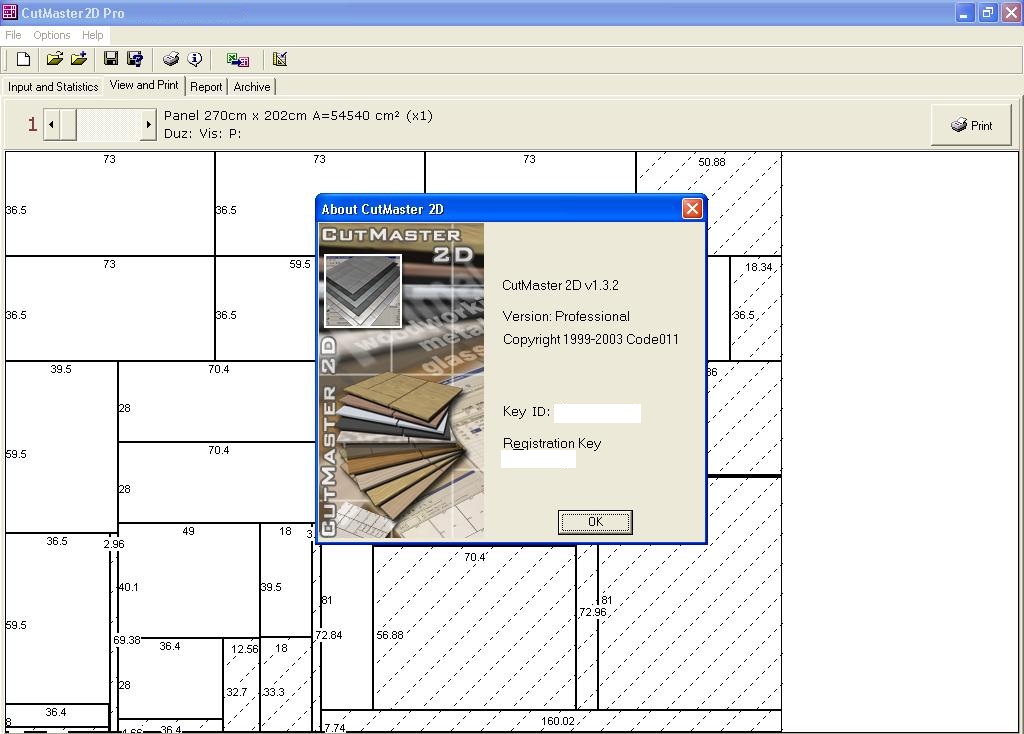Open the Help menu
The width and height of the screenshot is (1024, 734).
(92, 35)
